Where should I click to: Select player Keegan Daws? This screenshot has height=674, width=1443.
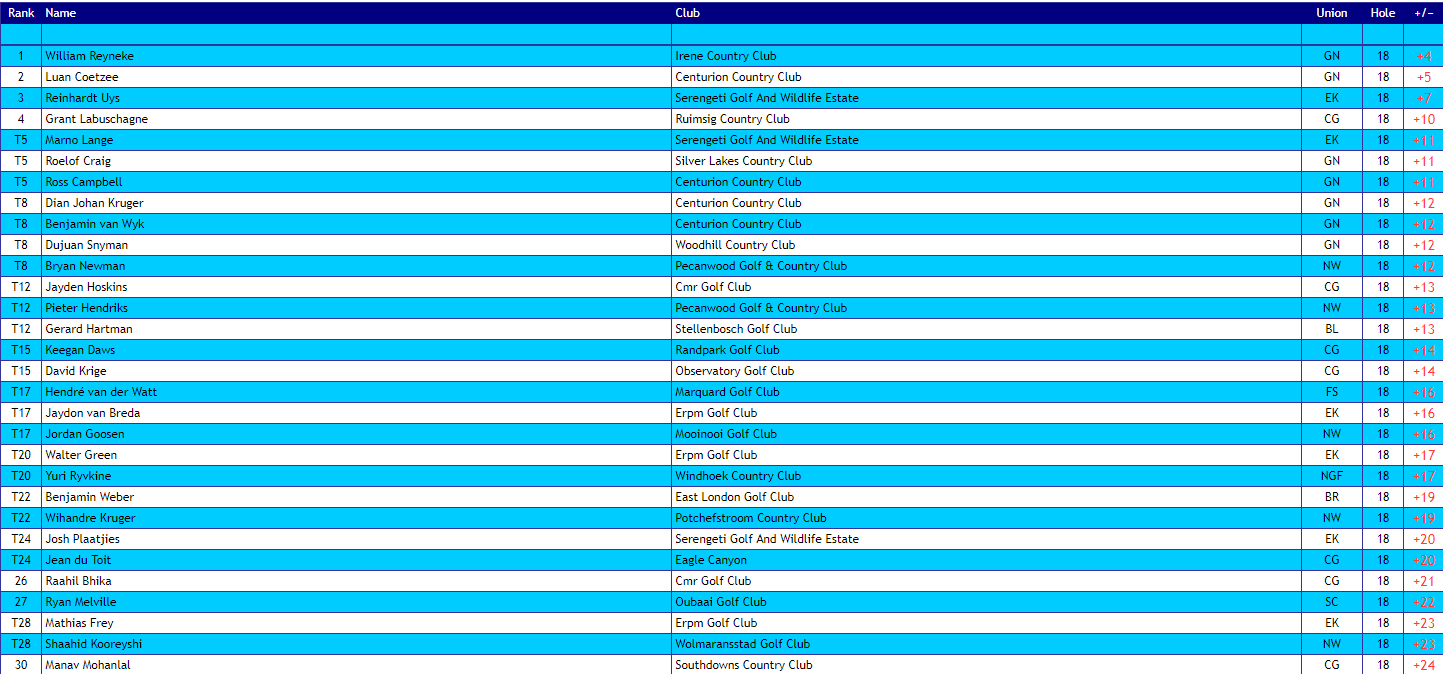(x=80, y=350)
